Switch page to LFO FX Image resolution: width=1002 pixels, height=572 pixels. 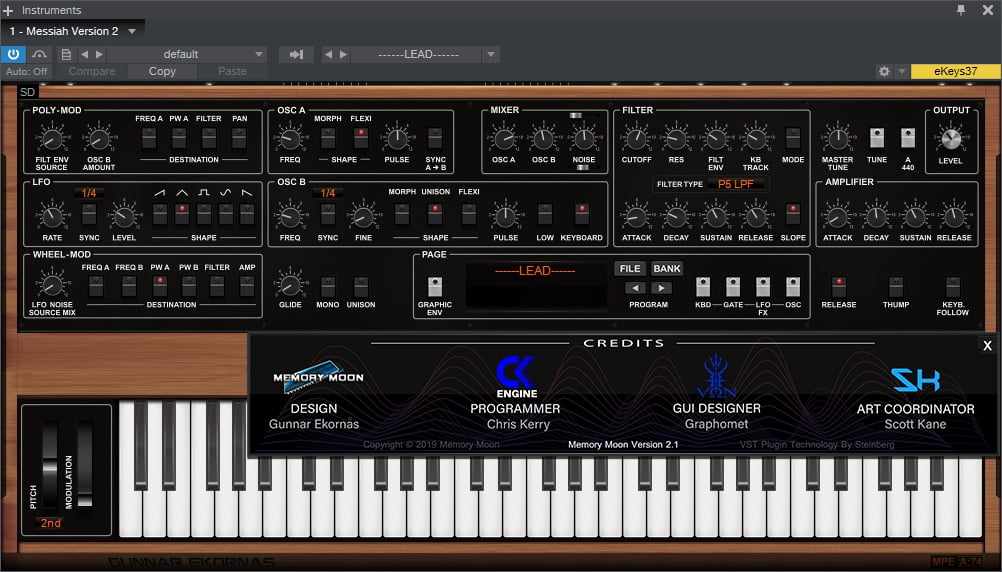(763, 286)
